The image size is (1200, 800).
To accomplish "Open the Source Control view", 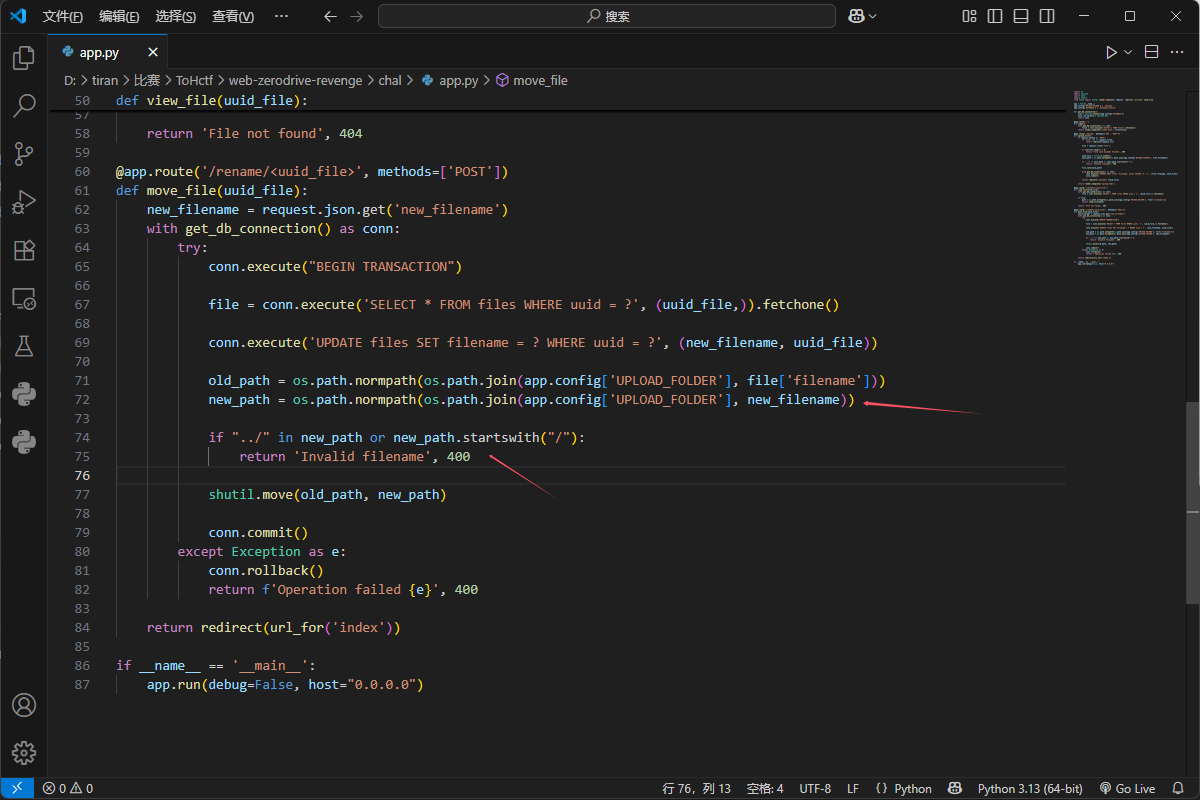I will (x=24, y=153).
